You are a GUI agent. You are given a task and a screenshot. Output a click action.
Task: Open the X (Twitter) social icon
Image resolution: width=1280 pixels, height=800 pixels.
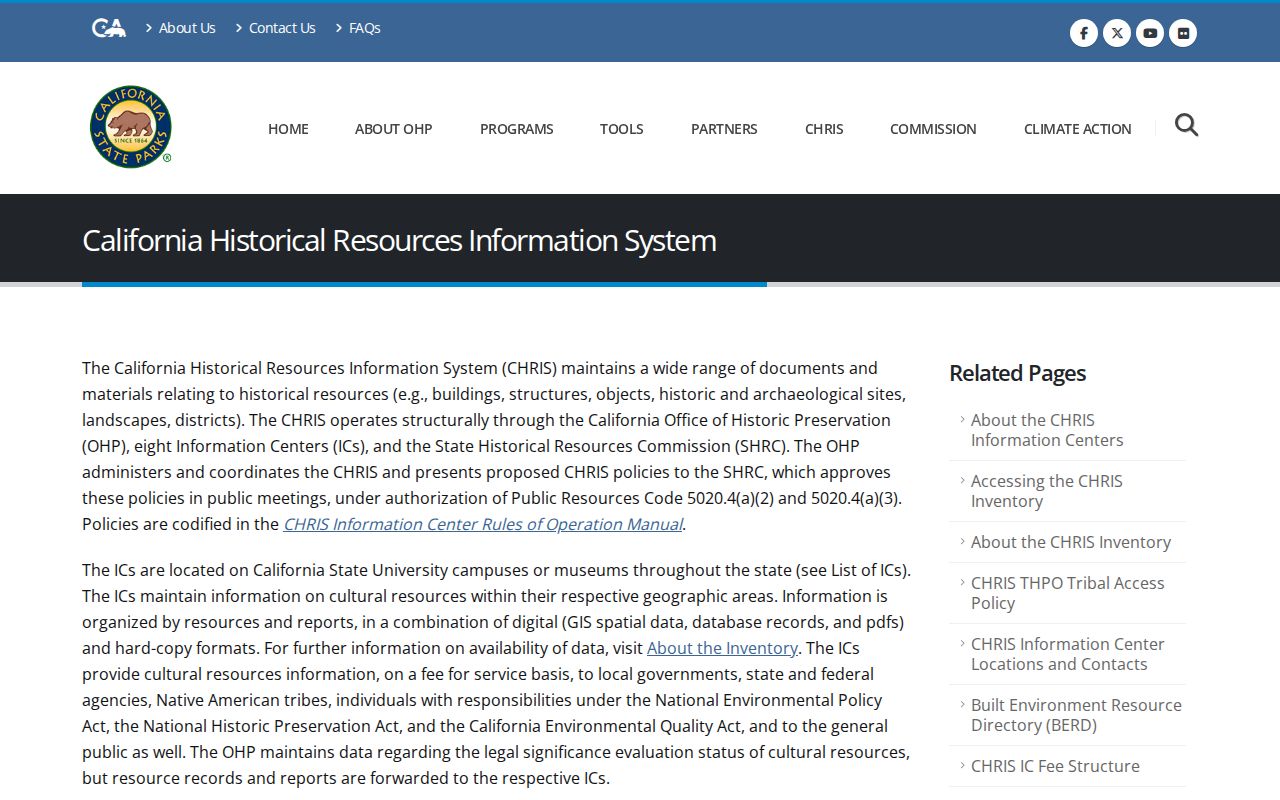pyautogui.click(x=1117, y=33)
